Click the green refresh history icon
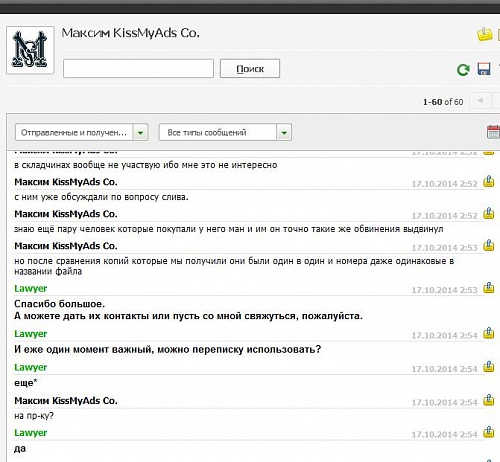 [x=463, y=69]
